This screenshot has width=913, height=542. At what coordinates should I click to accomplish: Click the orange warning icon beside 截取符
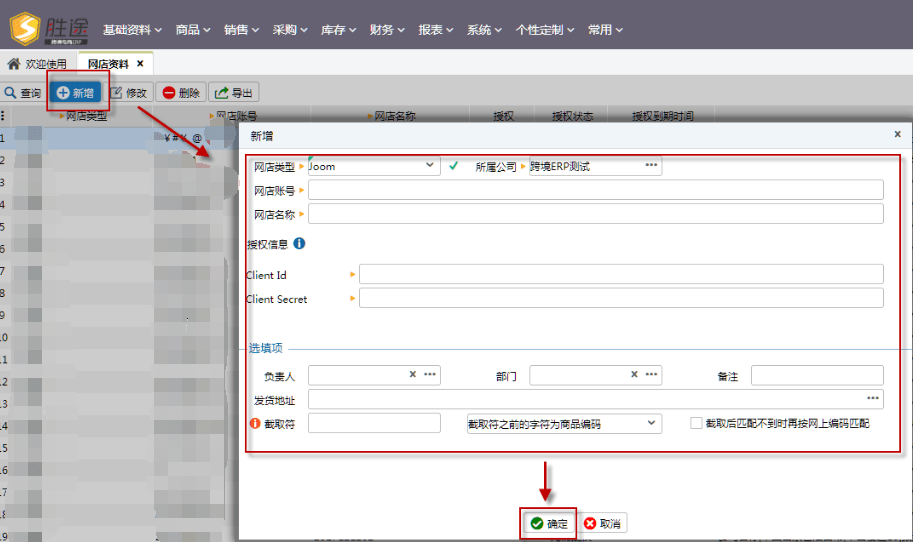(x=255, y=423)
